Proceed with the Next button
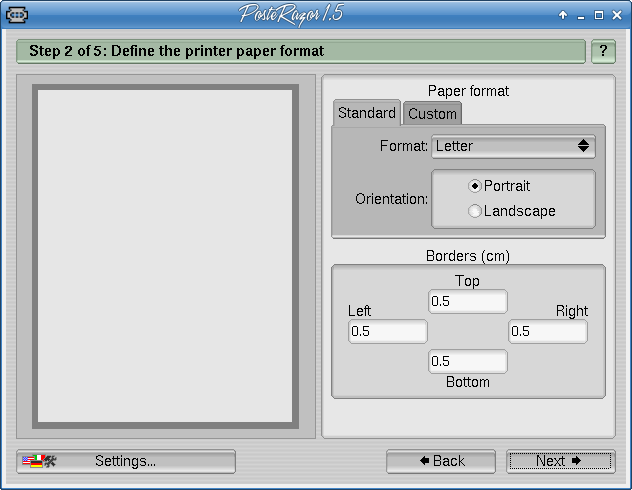The width and height of the screenshot is (632, 490). (561, 461)
